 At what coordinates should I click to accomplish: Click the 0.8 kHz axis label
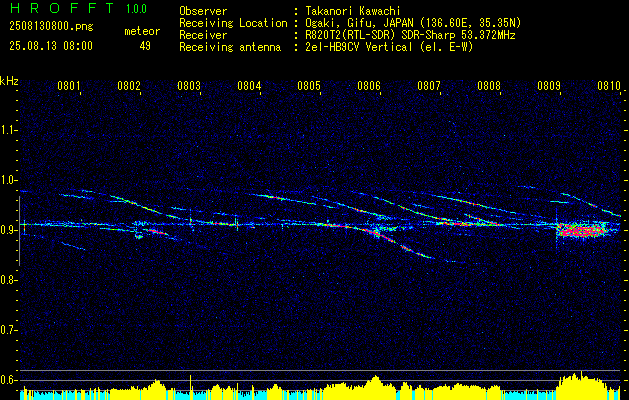(8, 280)
